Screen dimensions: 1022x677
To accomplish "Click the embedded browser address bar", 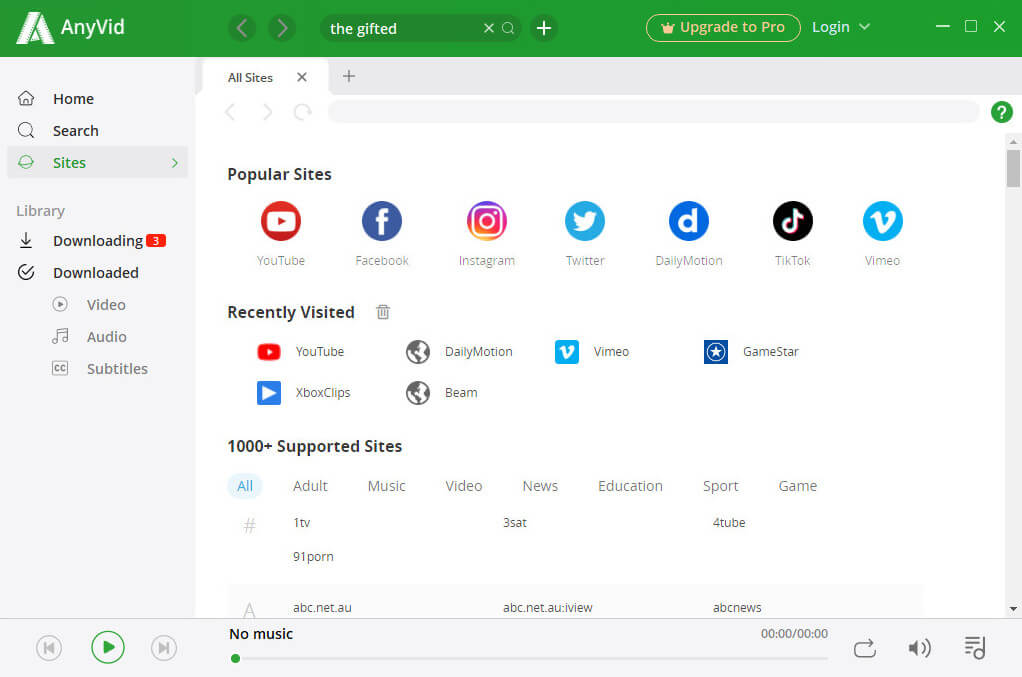I will point(653,112).
